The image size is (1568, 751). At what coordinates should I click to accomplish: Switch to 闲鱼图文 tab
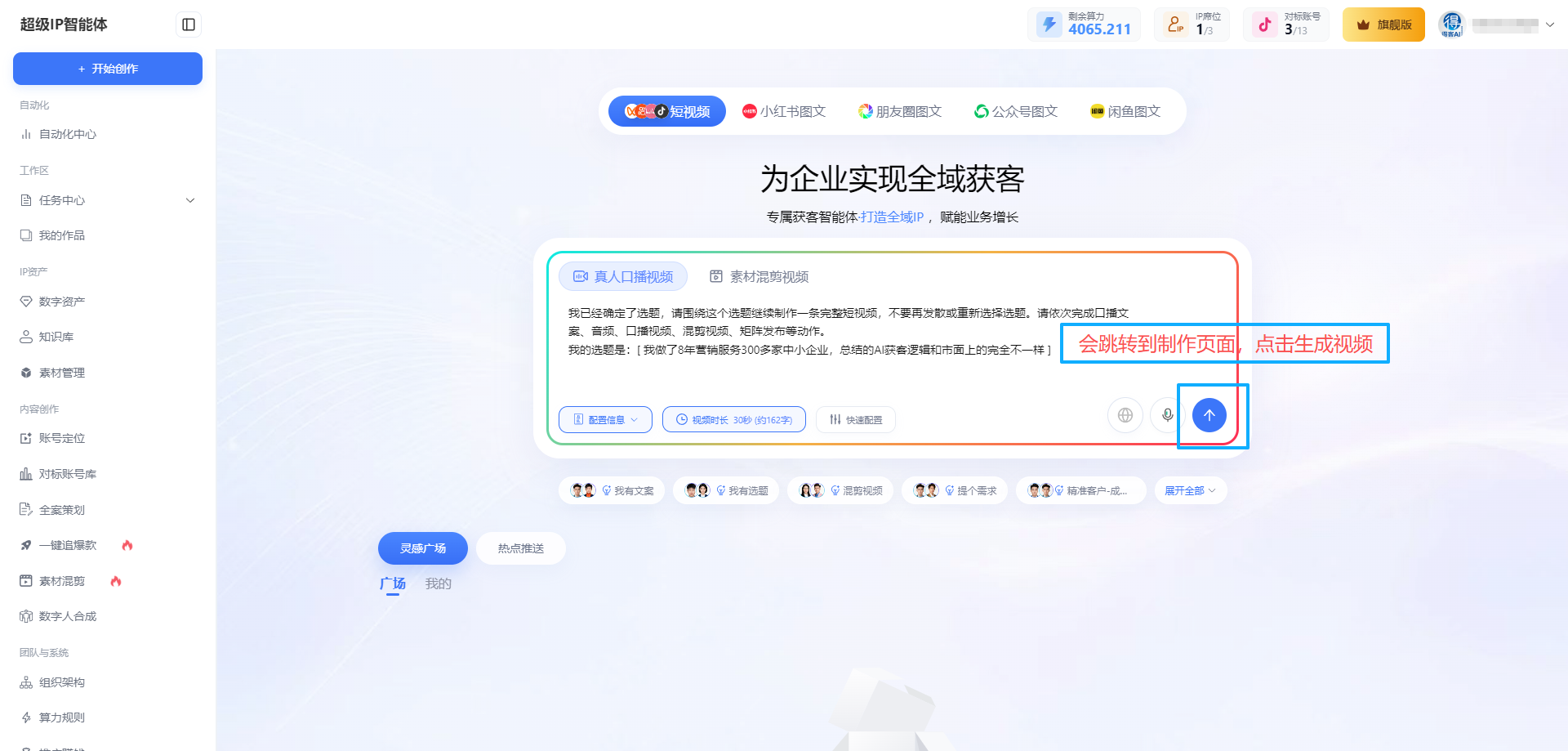pyautogui.click(x=1125, y=111)
